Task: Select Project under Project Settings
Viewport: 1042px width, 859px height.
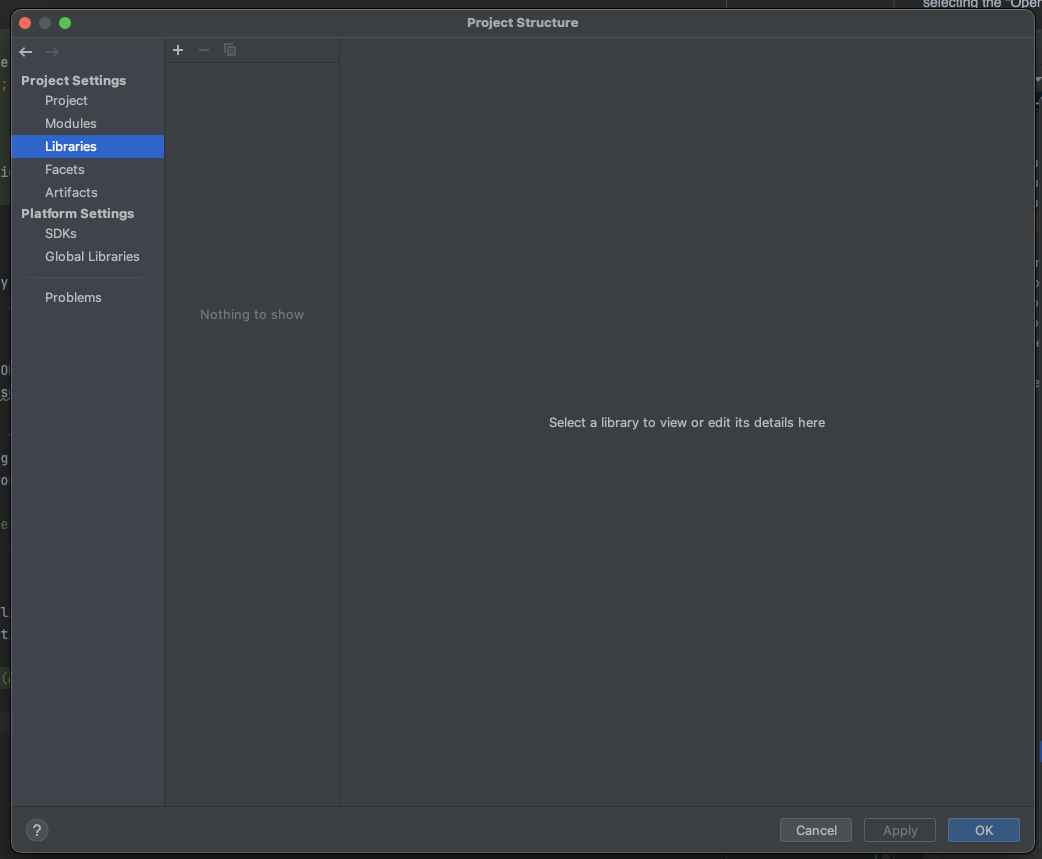Action: 66,100
